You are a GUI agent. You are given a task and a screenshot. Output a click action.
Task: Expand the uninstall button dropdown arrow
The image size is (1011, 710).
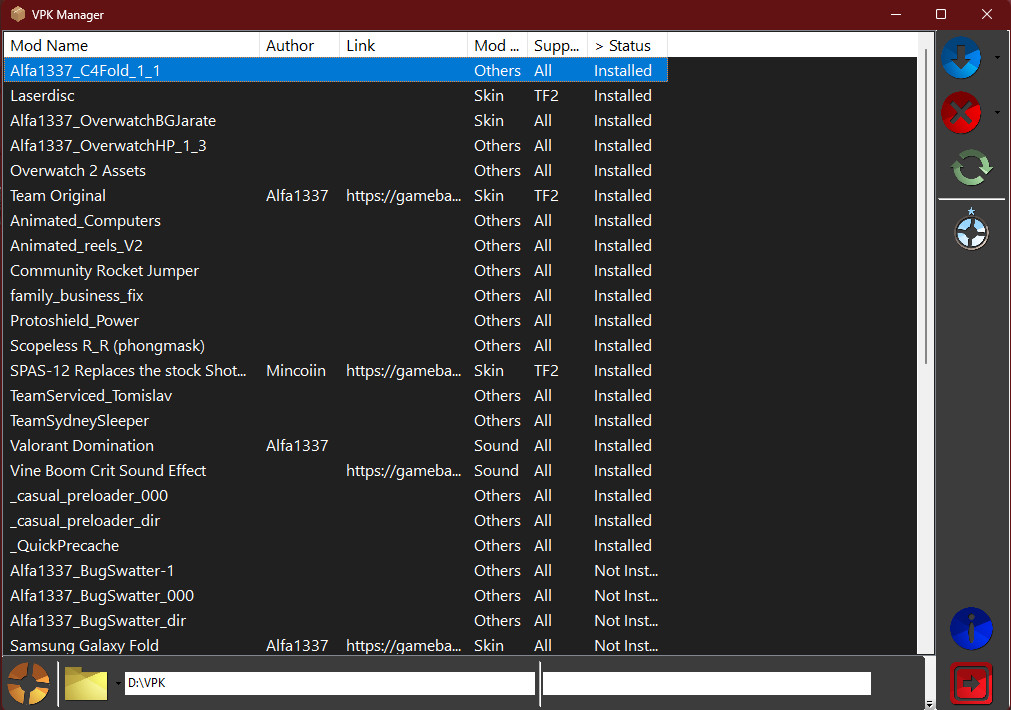point(997,112)
